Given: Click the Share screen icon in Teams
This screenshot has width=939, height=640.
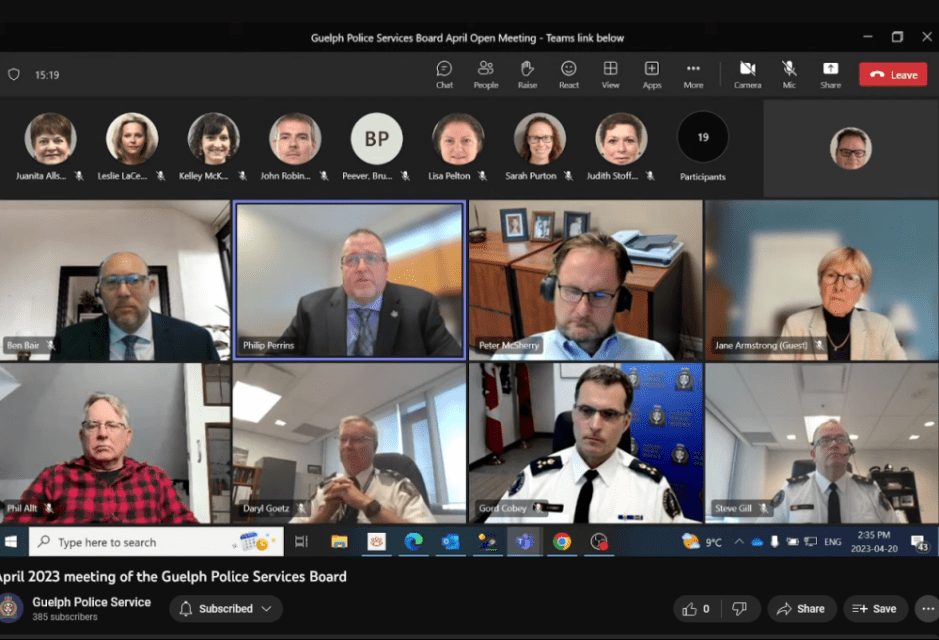Looking at the screenshot, I should [x=830, y=74].
